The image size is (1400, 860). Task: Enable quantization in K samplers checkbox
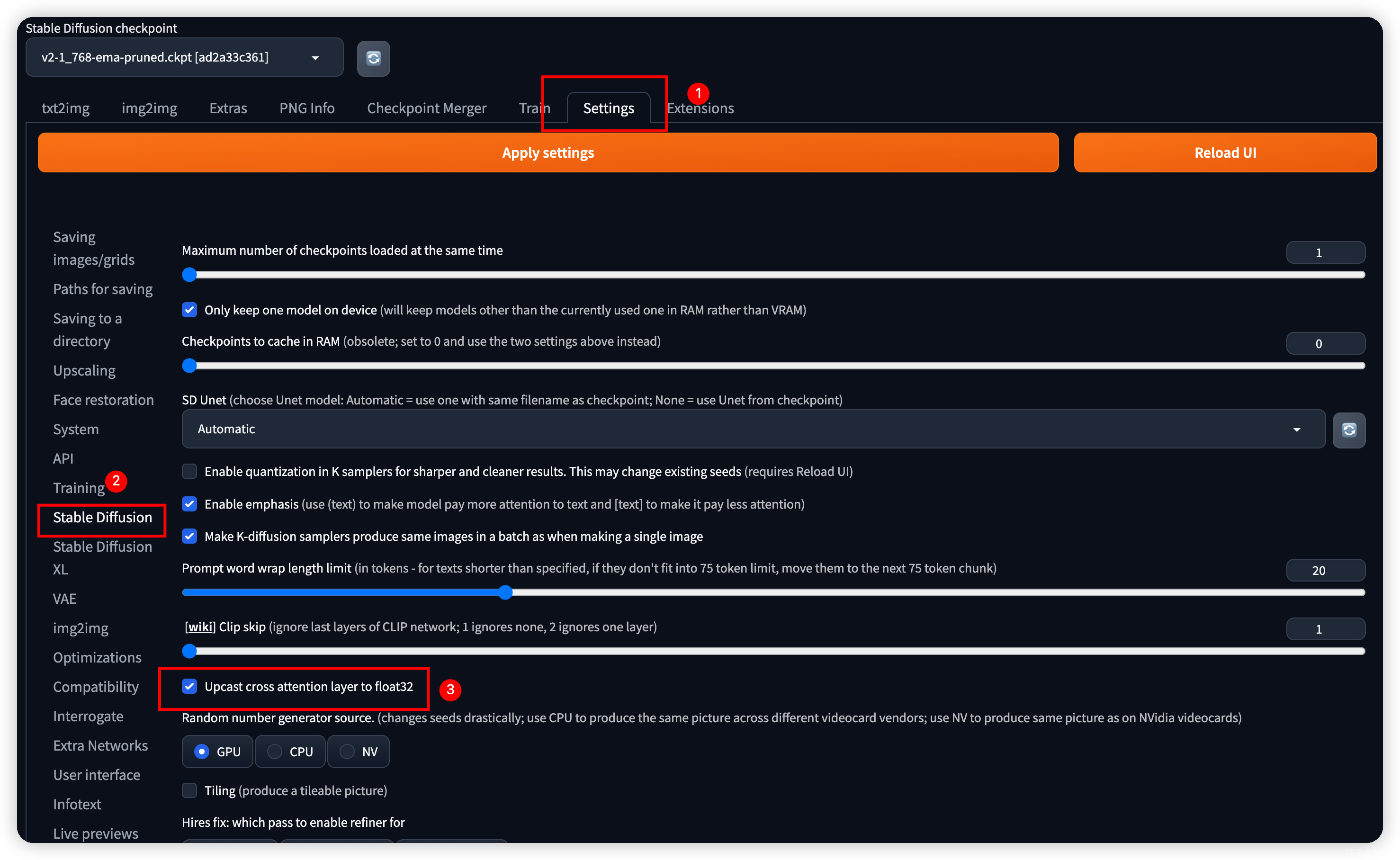pyautogui.click(x=190, y=471)
